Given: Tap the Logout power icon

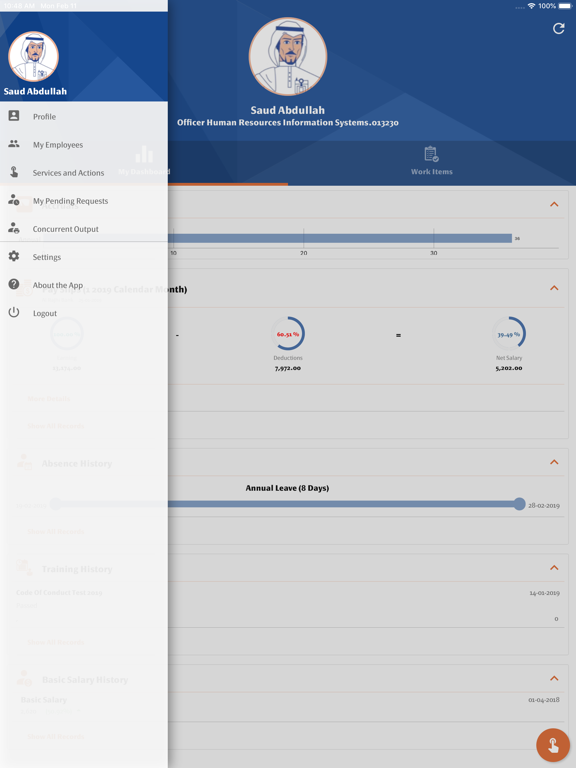Looking at the screenshot, I should (x=14, y=312).
